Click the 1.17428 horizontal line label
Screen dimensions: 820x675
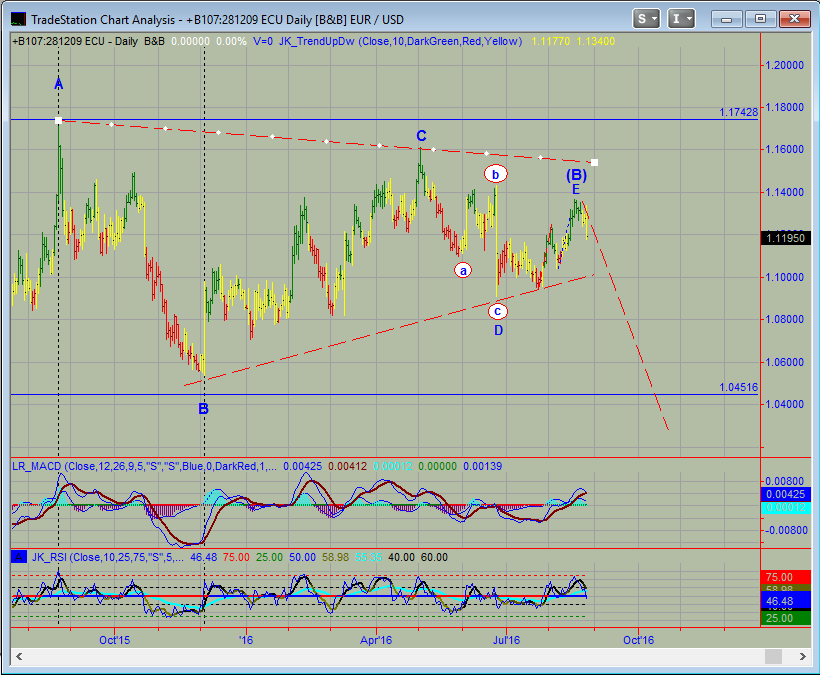(738, 112)
